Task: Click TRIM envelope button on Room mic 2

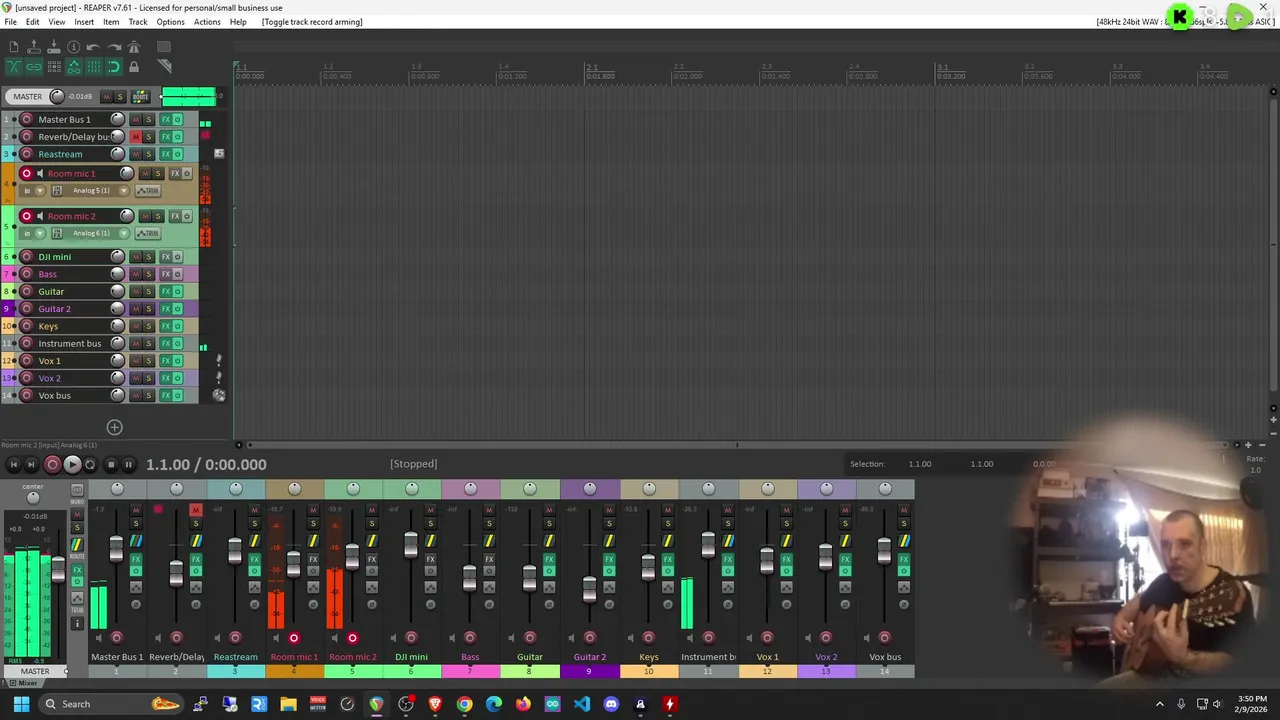Action: [x=147, y=233]
